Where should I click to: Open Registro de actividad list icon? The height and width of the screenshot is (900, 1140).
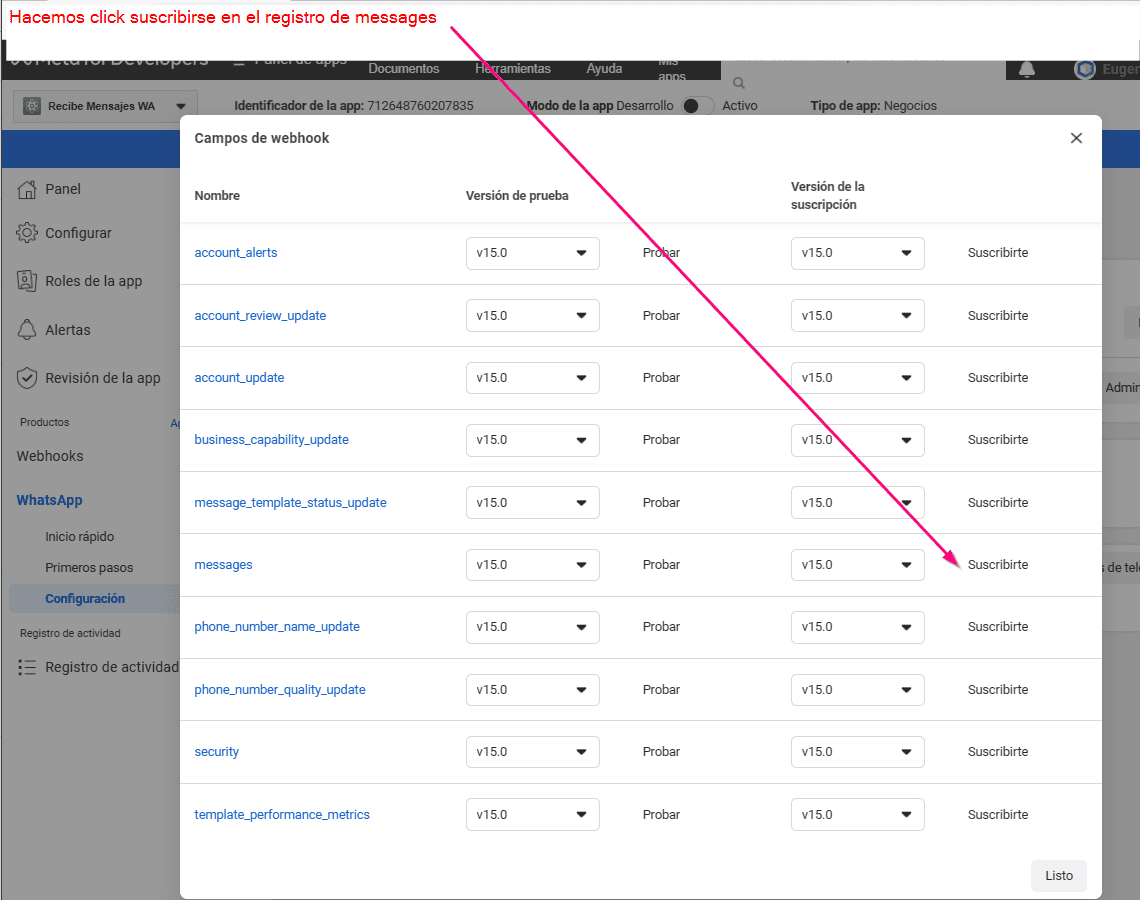pyautogui.click(x=28, y=667)
